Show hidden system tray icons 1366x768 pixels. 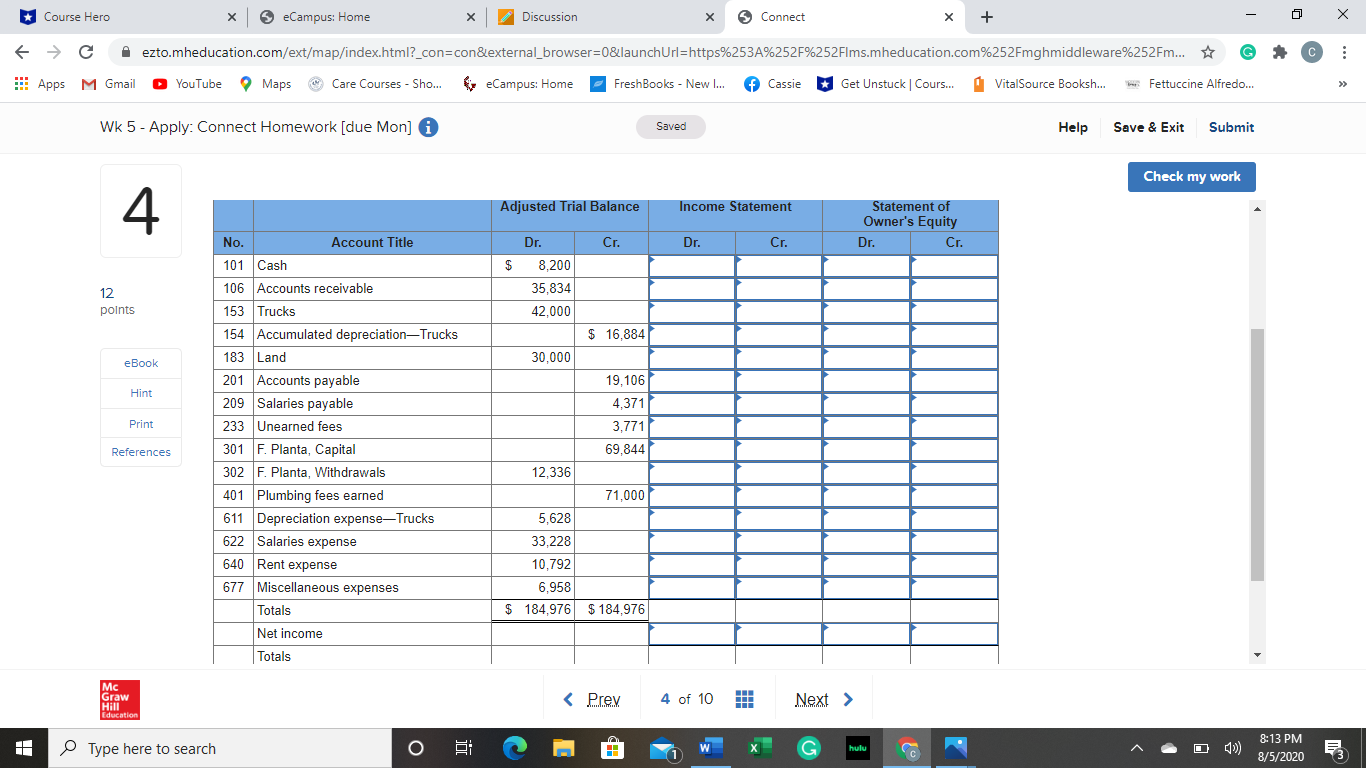click(1139, 748)
